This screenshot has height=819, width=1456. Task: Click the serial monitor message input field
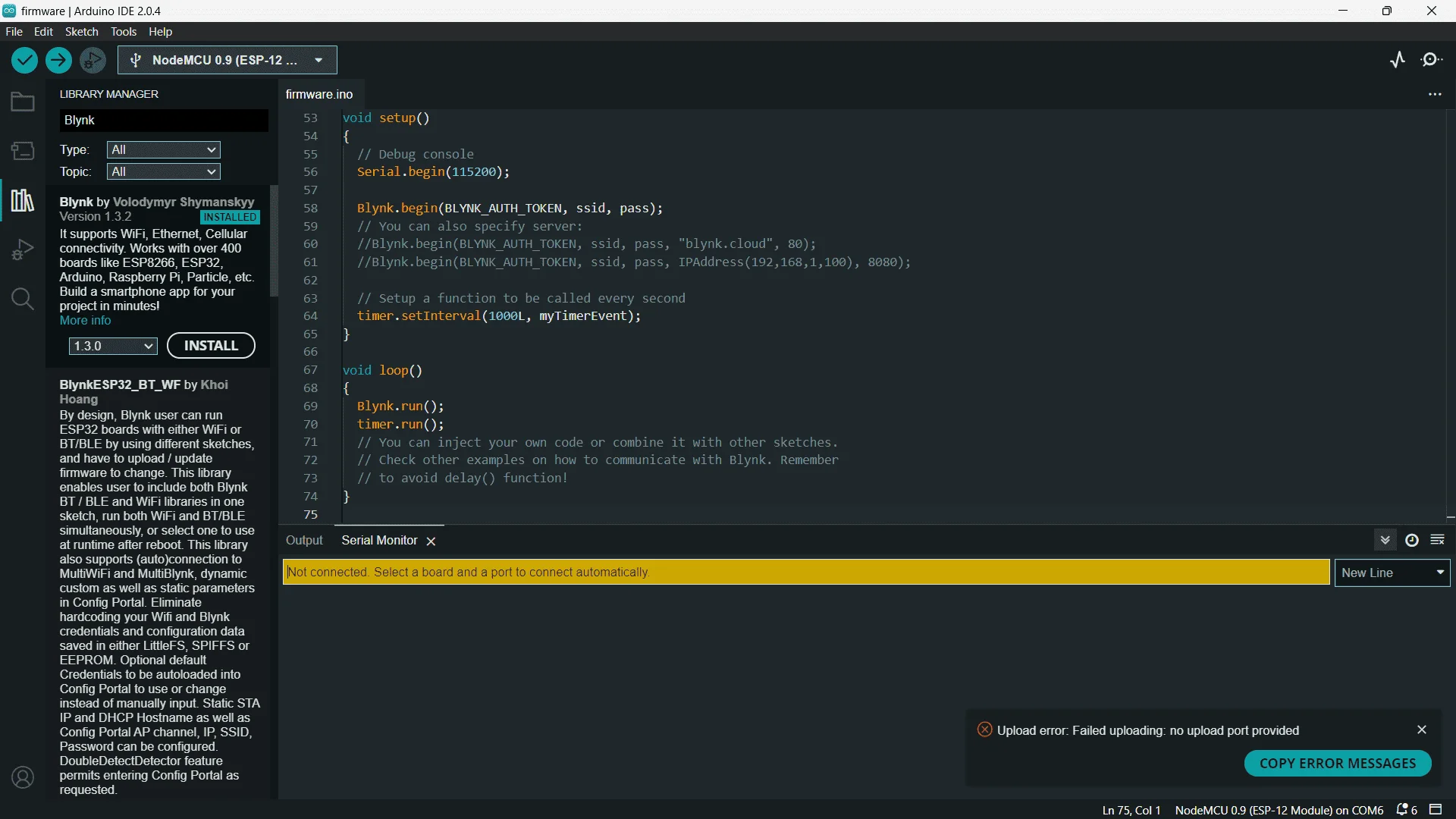click(x=806, y=572)
